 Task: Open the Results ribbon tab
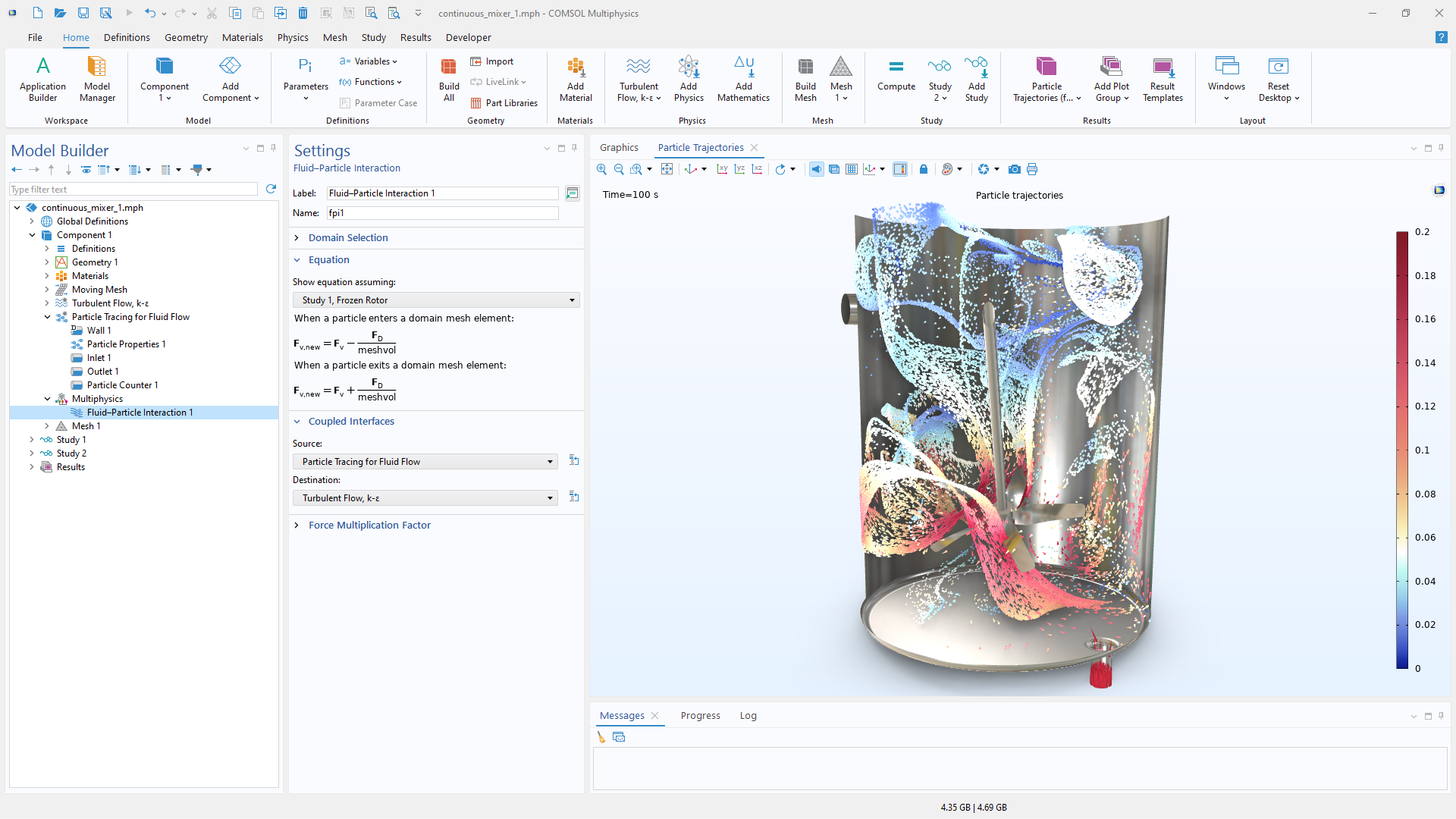point(416,37)
